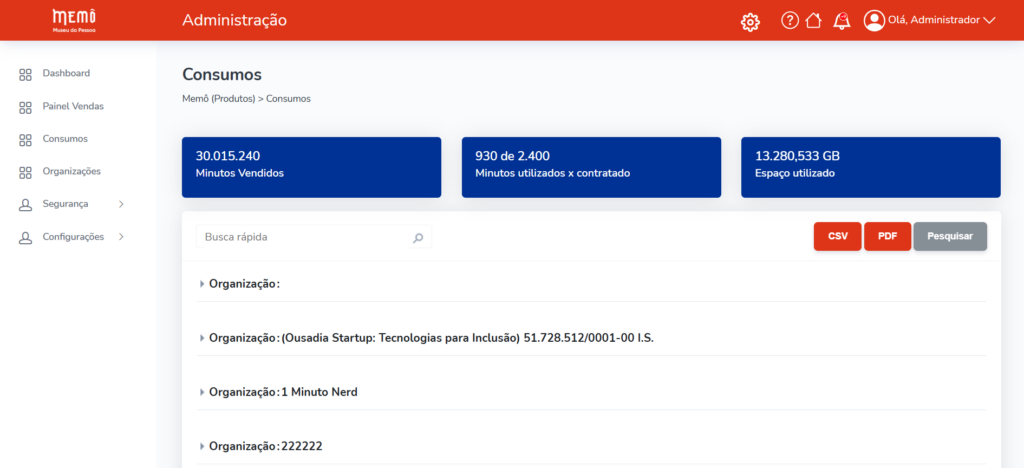Click the Dashboard grid icon in sidebar
The image size is (1024, 468).
coord(26,74)
